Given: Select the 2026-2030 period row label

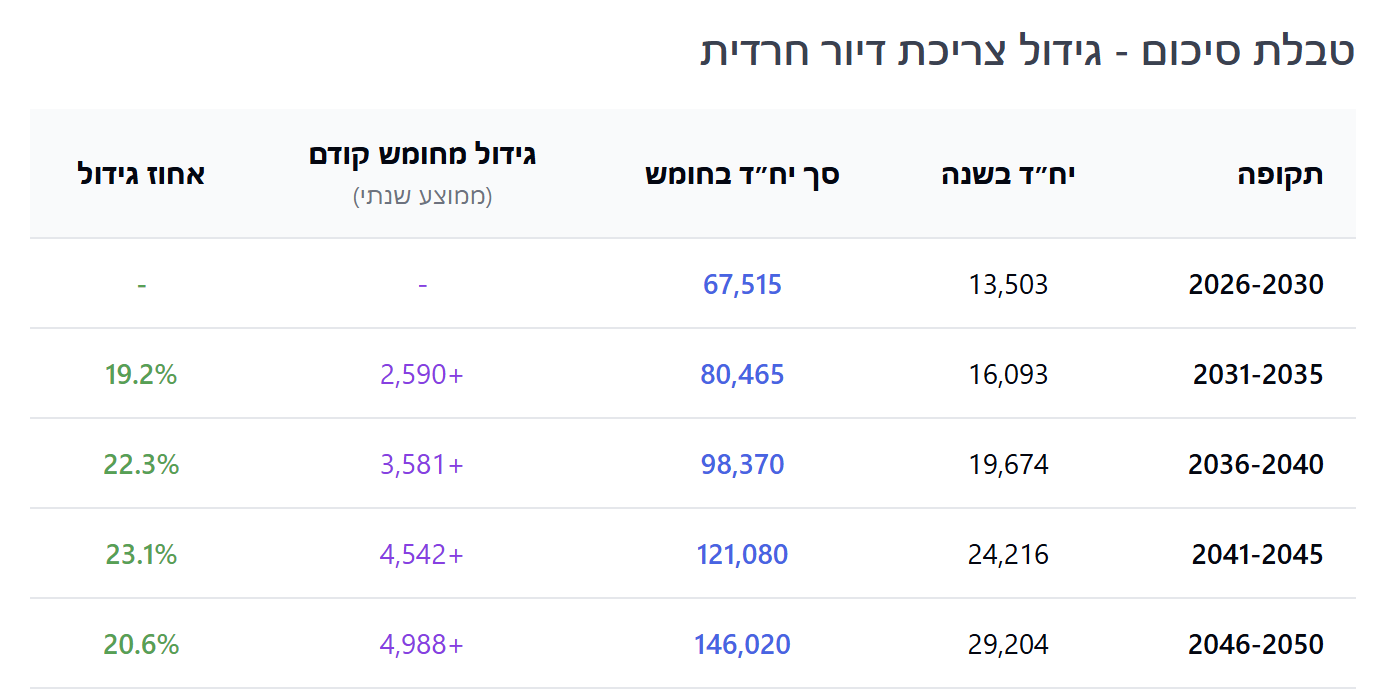Looking at the screenshot, I should (1255, 285).
